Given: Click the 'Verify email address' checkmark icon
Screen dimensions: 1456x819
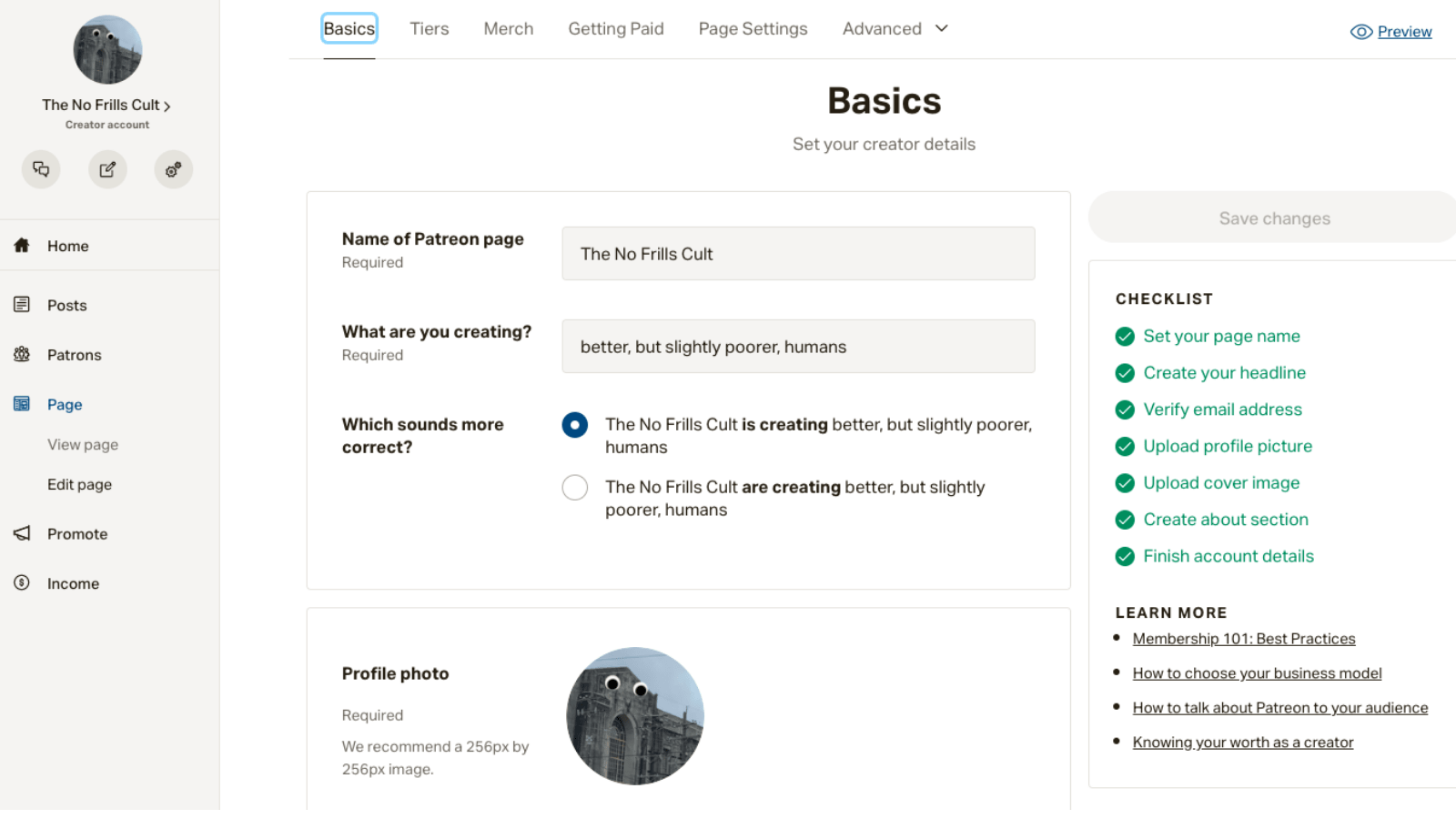Looking at the screenshot, I should click(x=1125, y=409).
